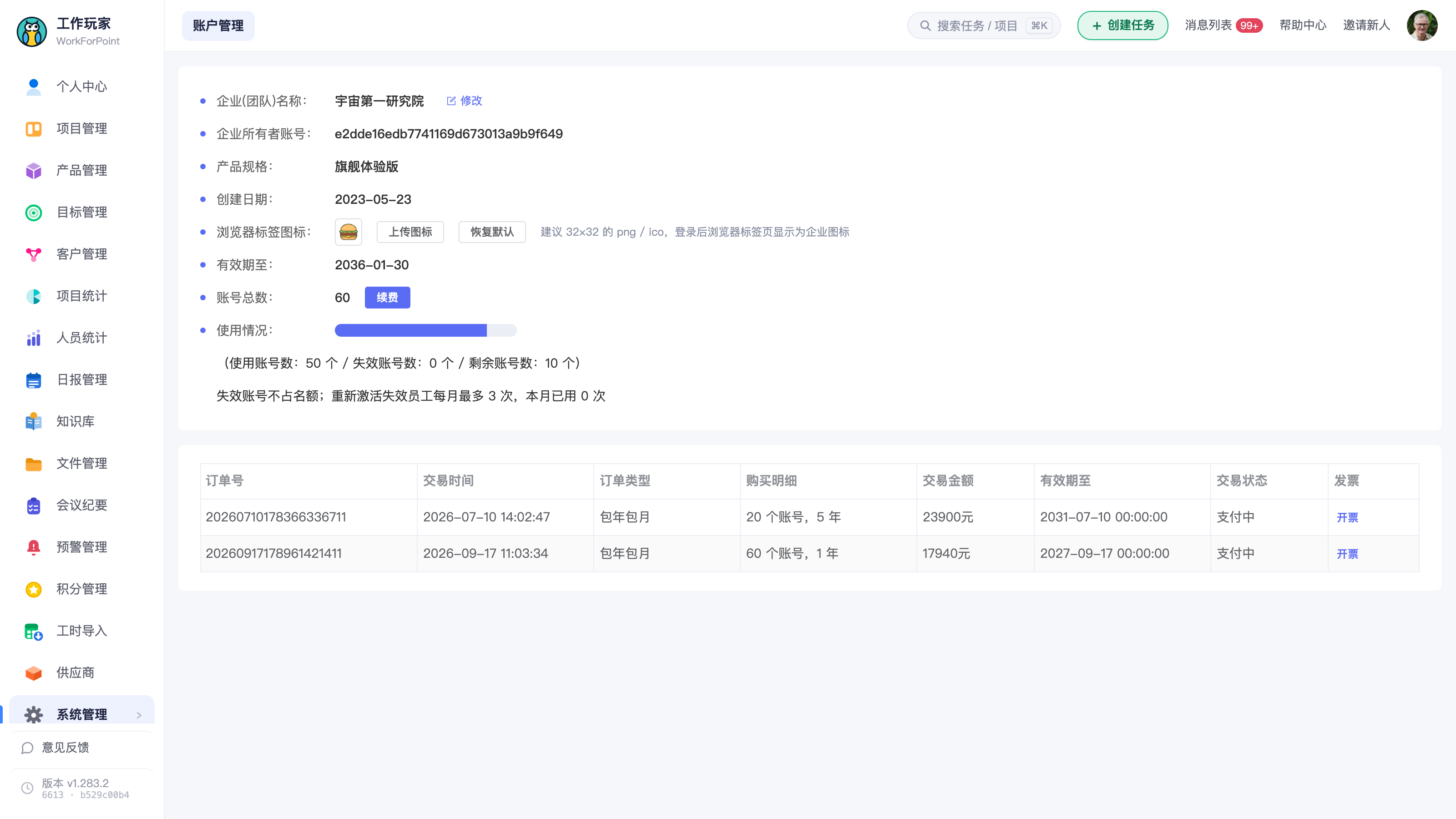1456x819 pixels.
Task: Click 2026-07-10 14:02:47 transaction time
Action: tap(487, 517)
